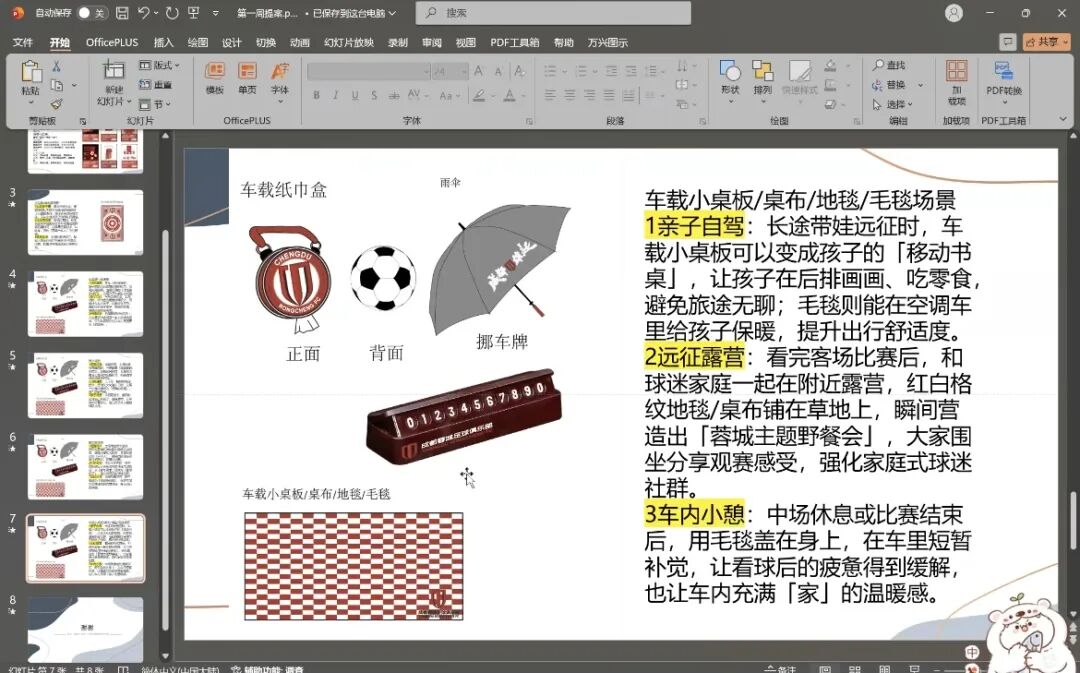Open the 模板 templates icon in OfficePLUS
Screen dimensions: 1080x673
[215, 76]
